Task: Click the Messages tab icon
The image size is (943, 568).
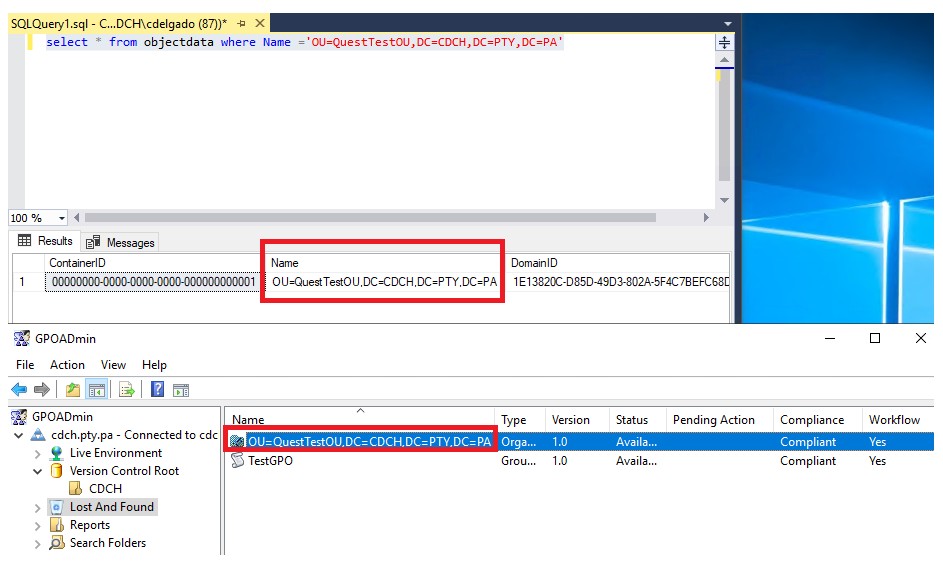Action: click(93, 242)
